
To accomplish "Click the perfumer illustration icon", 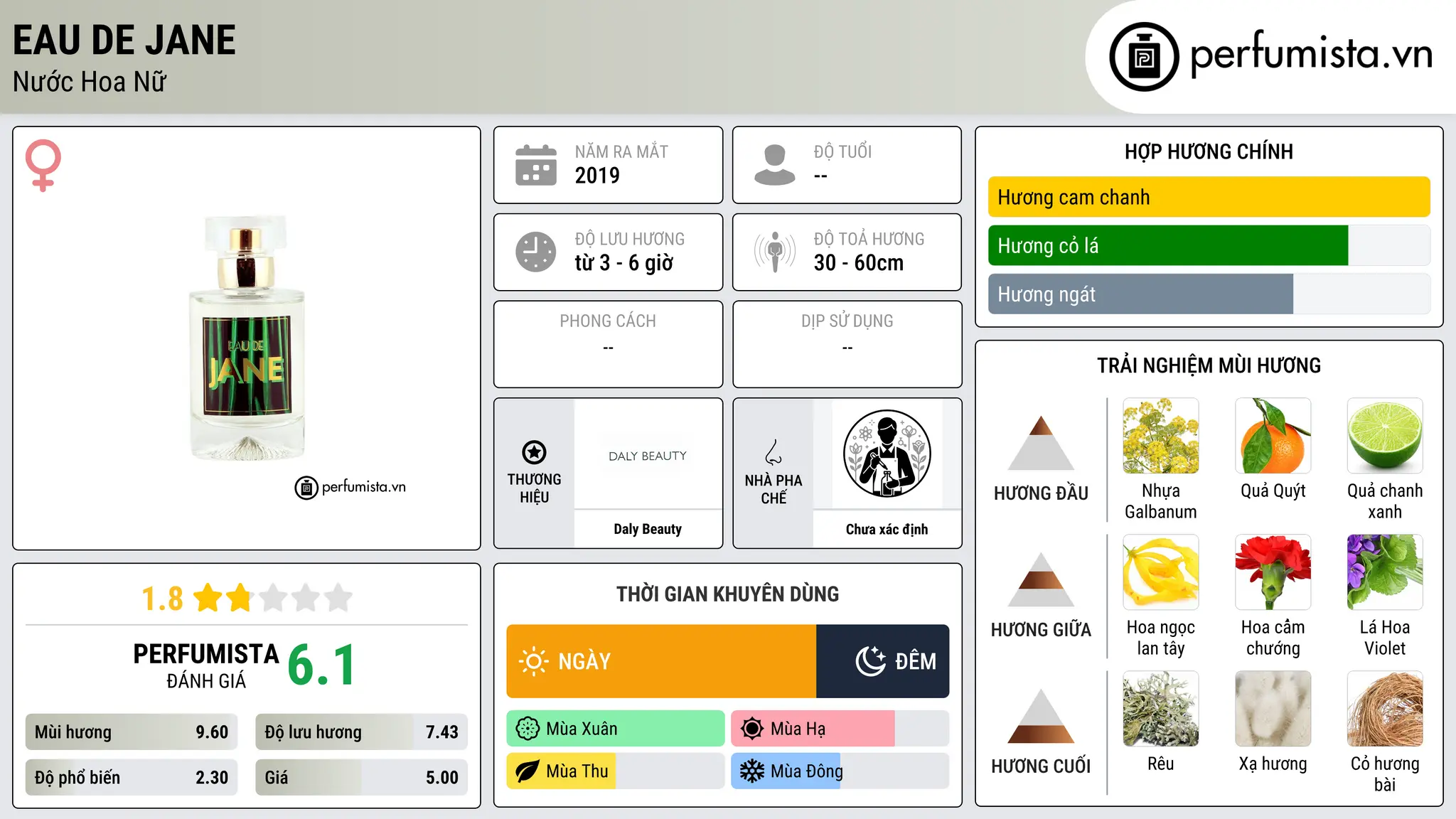I will click(x=887, y=454).
